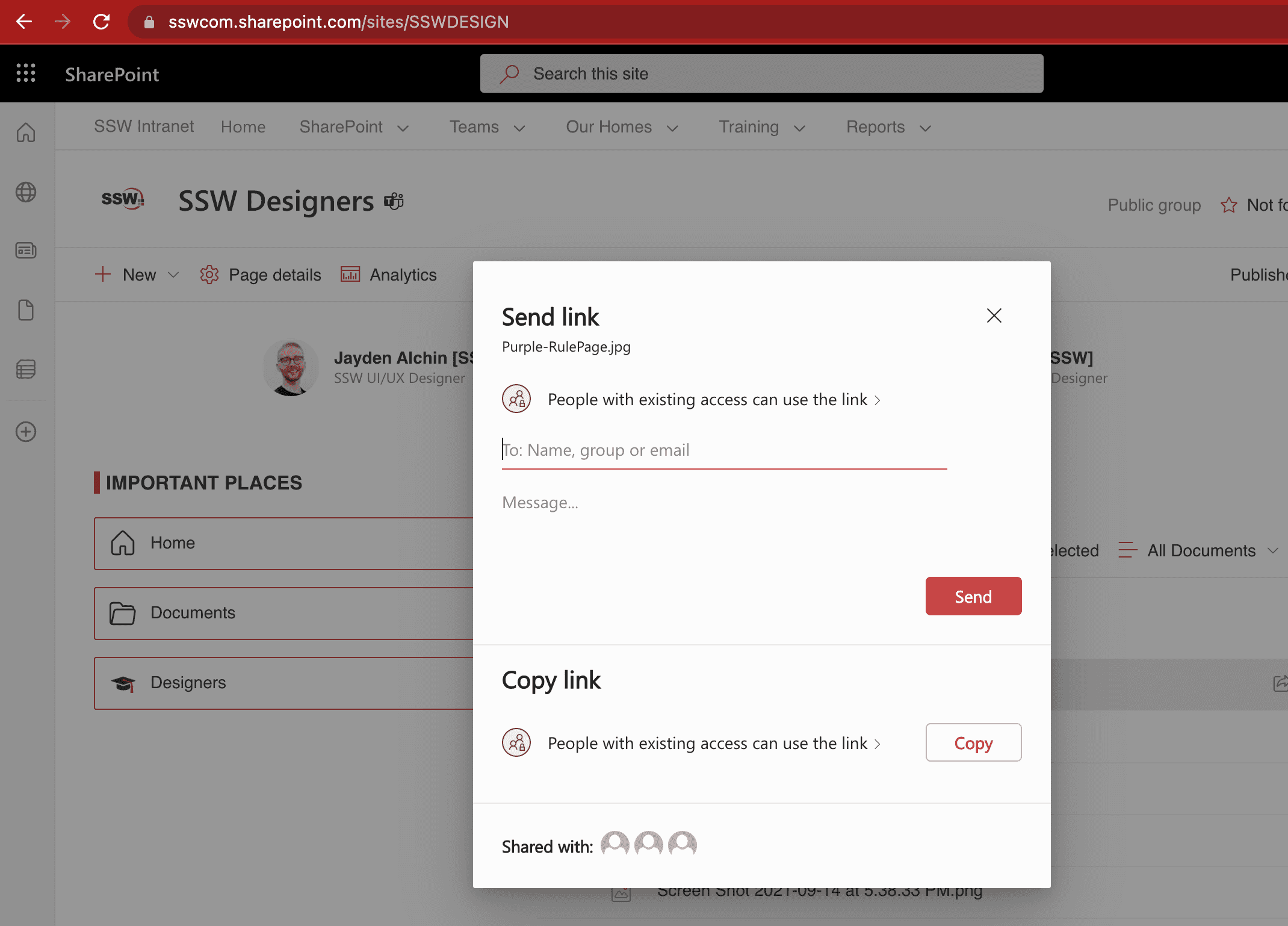Image resolution: width=1288 pixels, height=926 pixels.
Task: Click the Page details gear icon
Action: 209,275
